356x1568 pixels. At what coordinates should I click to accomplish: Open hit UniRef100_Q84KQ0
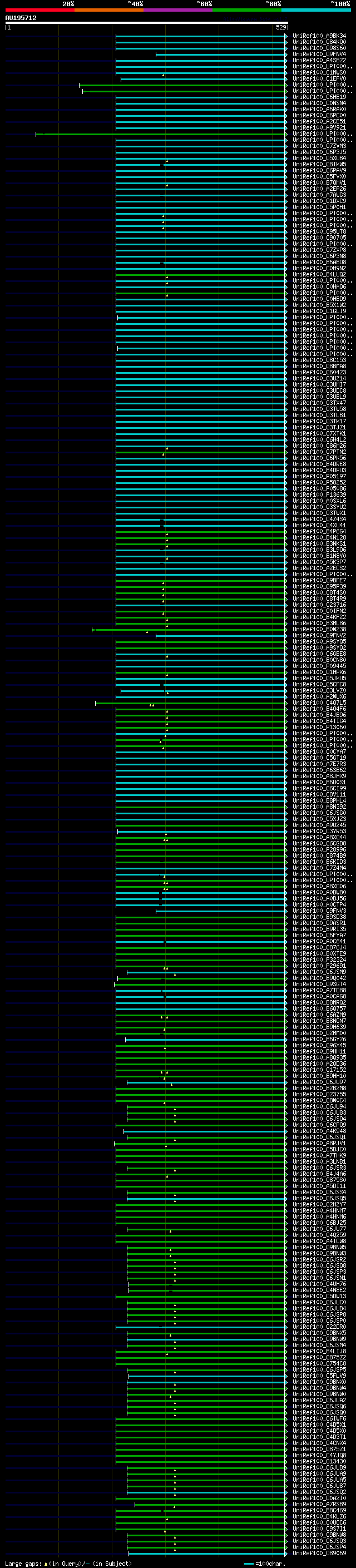click(319, 42)
